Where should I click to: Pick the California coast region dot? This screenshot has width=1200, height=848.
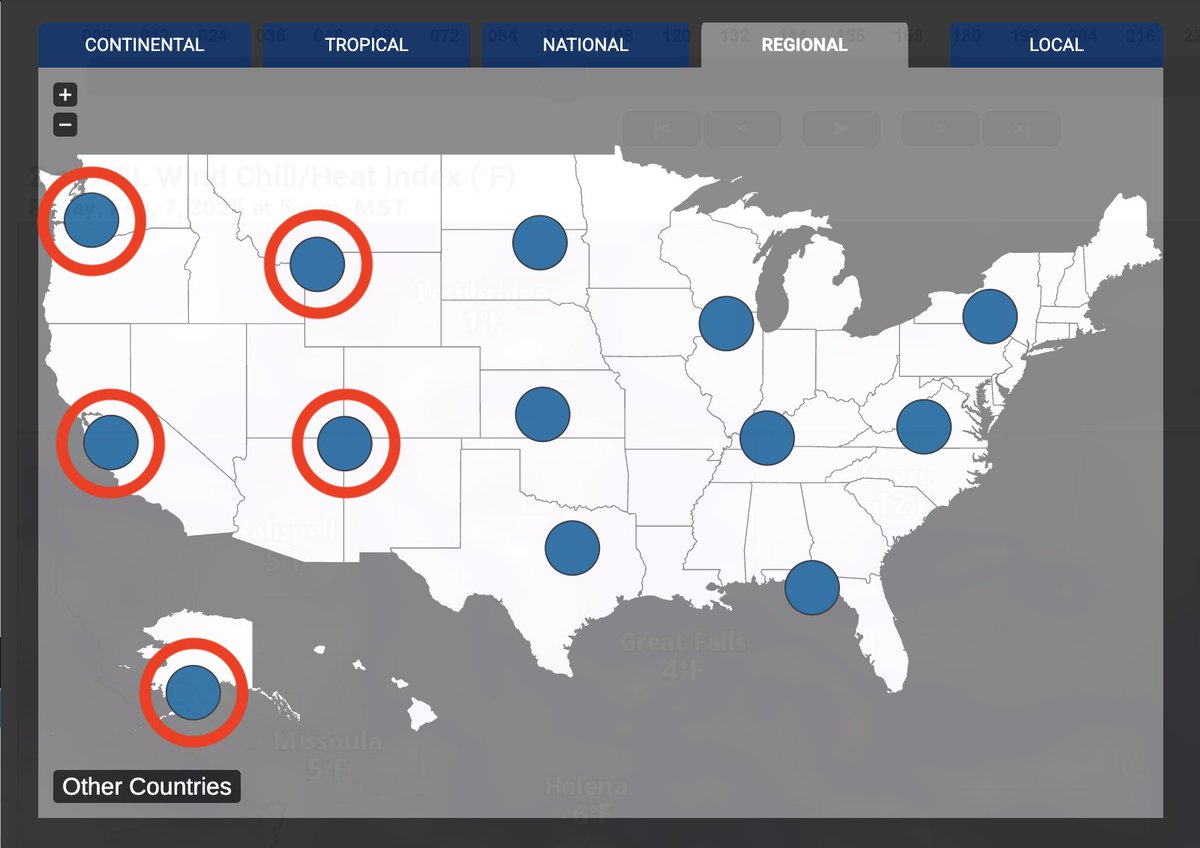110,442
